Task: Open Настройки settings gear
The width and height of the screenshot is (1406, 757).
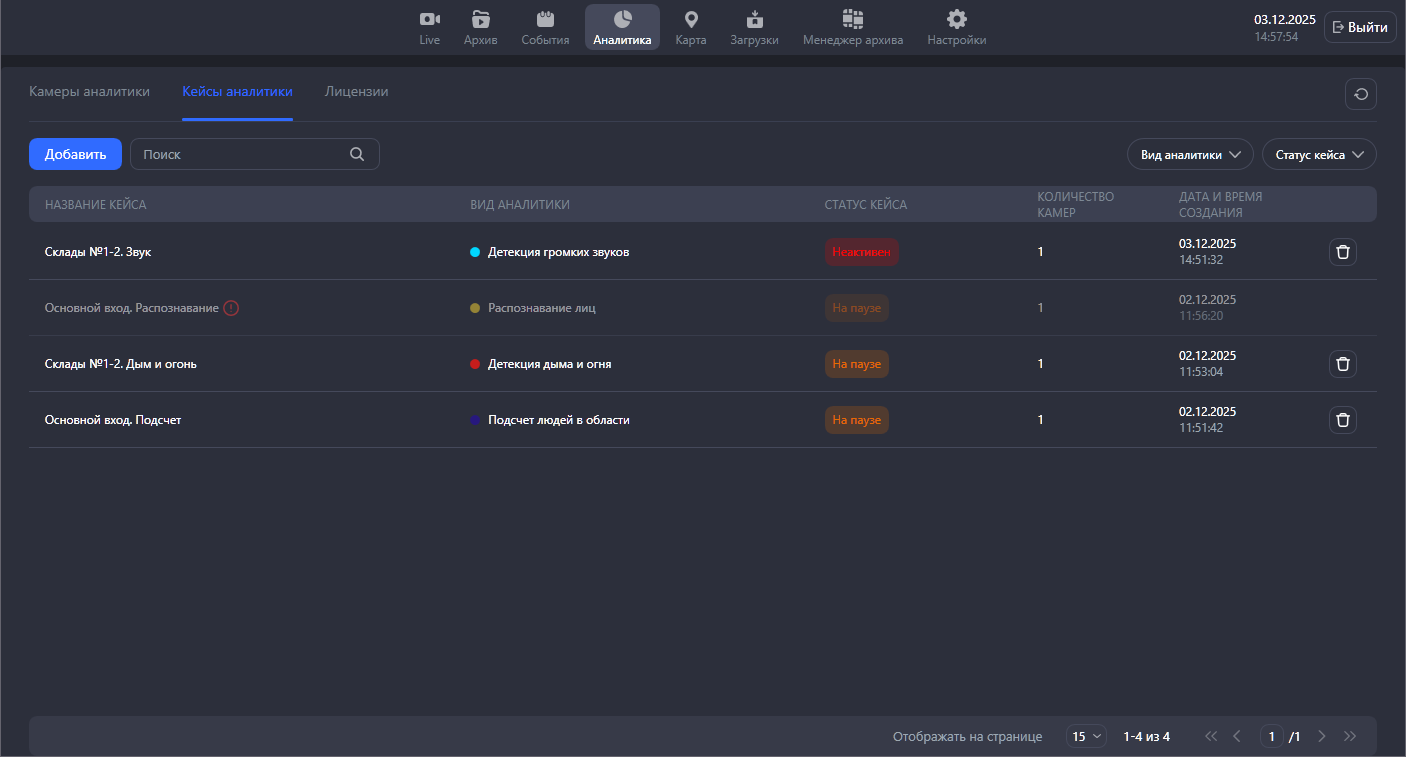Action: coord(956,27)
